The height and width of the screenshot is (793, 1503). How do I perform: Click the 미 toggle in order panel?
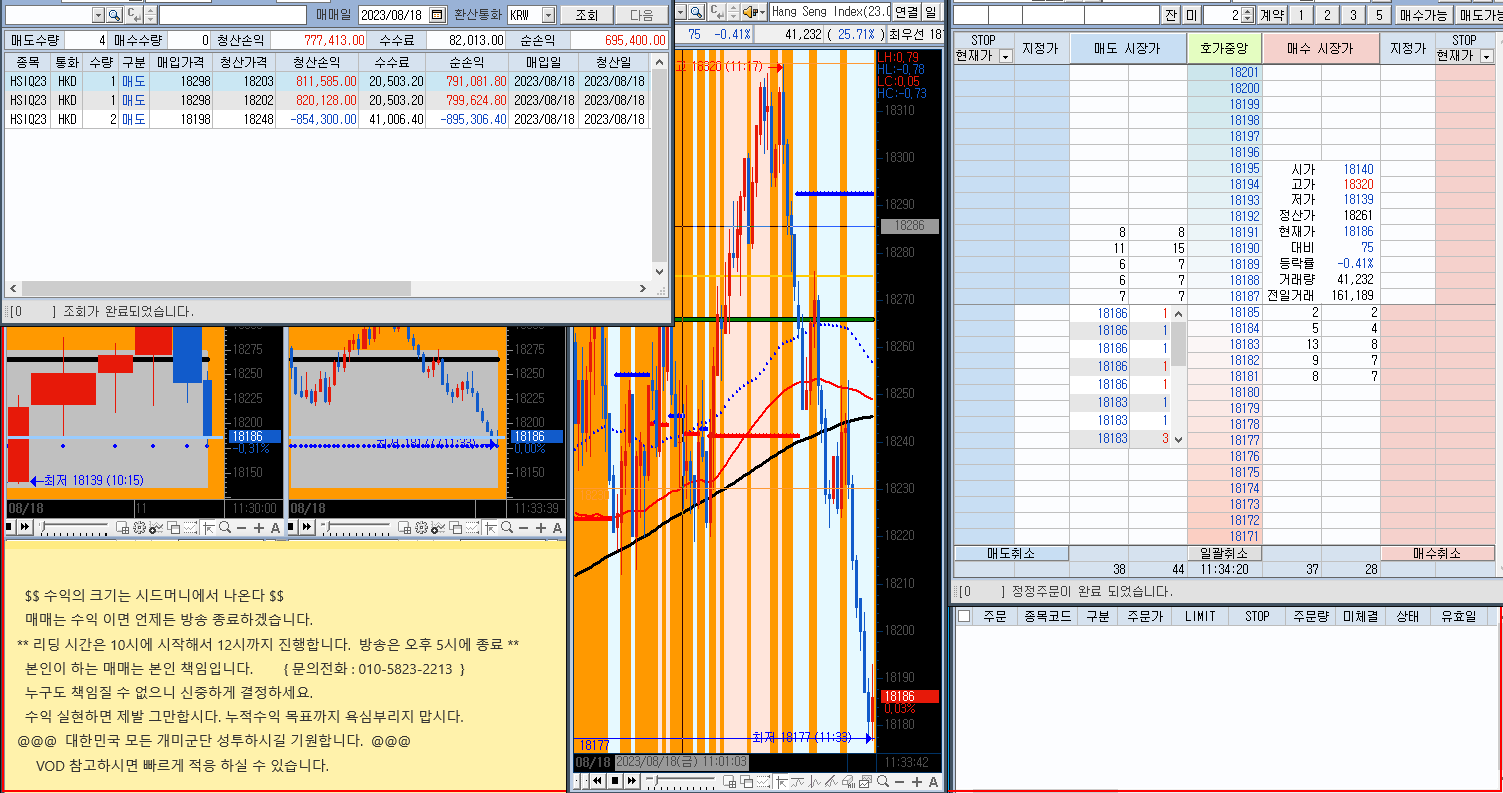(x=1191, y=15)
